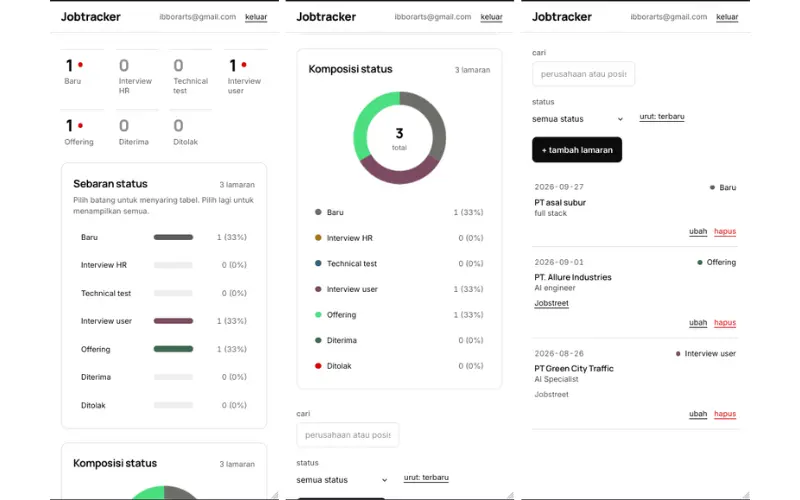
Task: Click the Offering status badge on 2026-09-01 entry
Action: [x=717, y=262]
